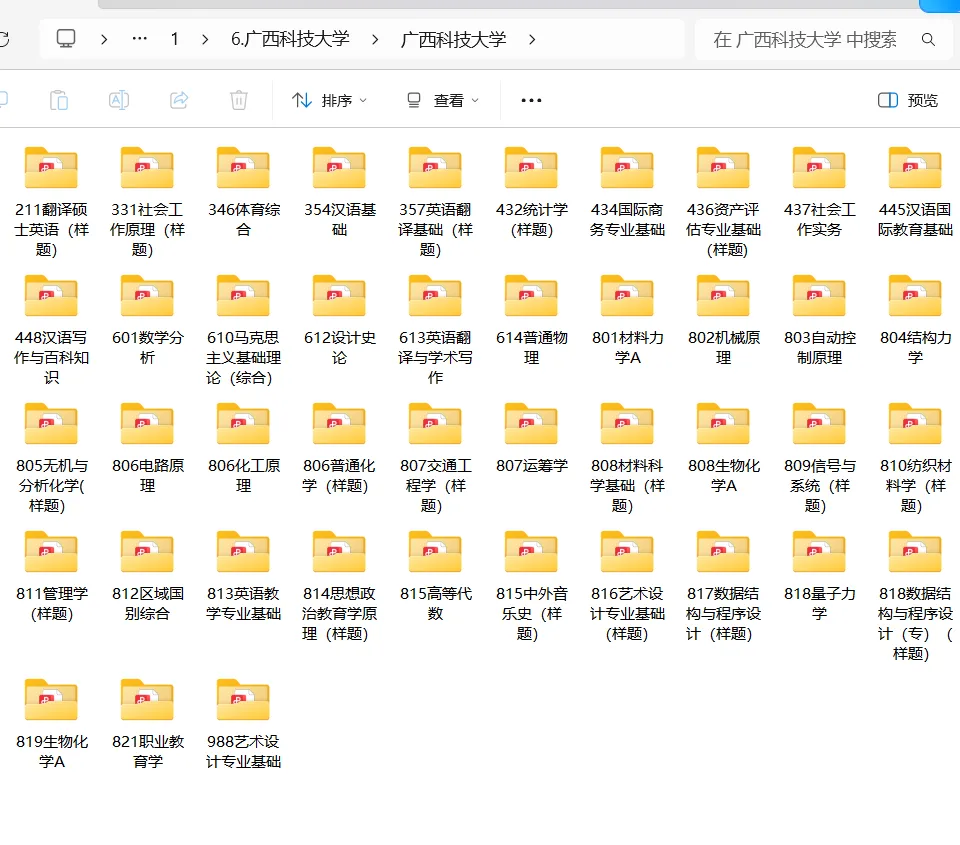Screen dimensions: 960x845
Task: Select folder 803自动控制原理
Action: 820,320
